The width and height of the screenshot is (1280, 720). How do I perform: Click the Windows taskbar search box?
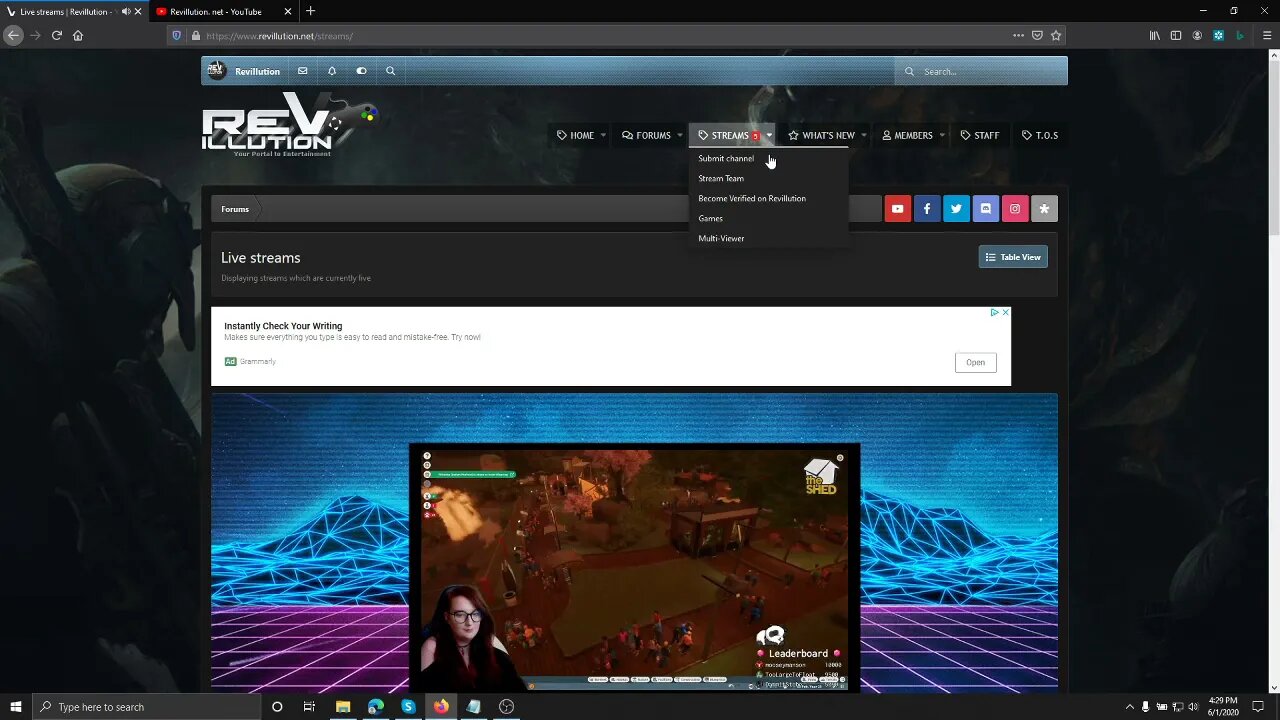[146, 706]
